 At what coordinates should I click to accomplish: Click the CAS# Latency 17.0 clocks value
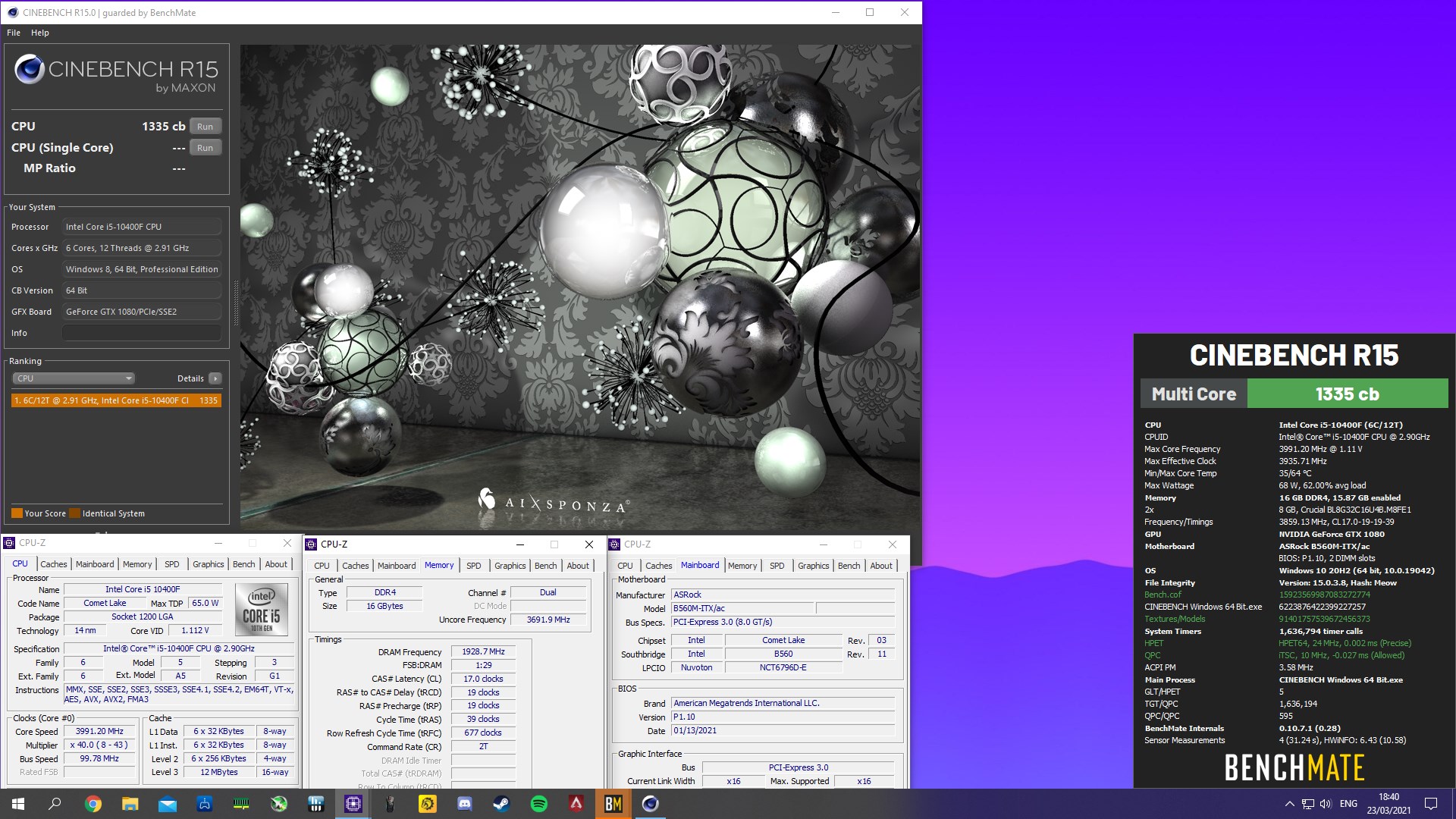[x=484, y=679]
